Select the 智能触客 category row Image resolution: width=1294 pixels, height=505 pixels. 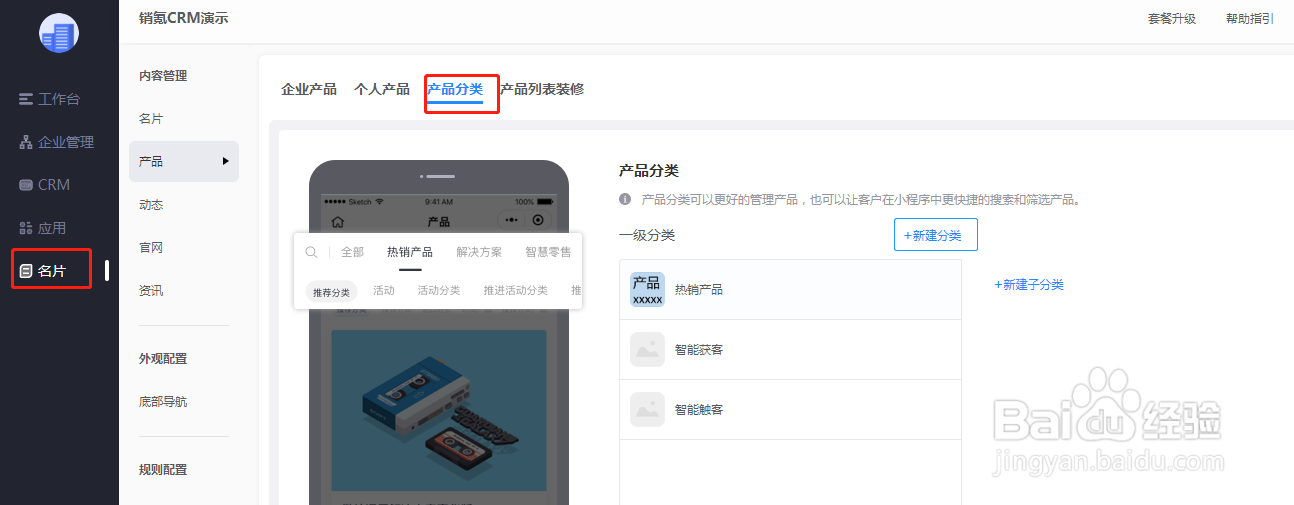(790, 409)
